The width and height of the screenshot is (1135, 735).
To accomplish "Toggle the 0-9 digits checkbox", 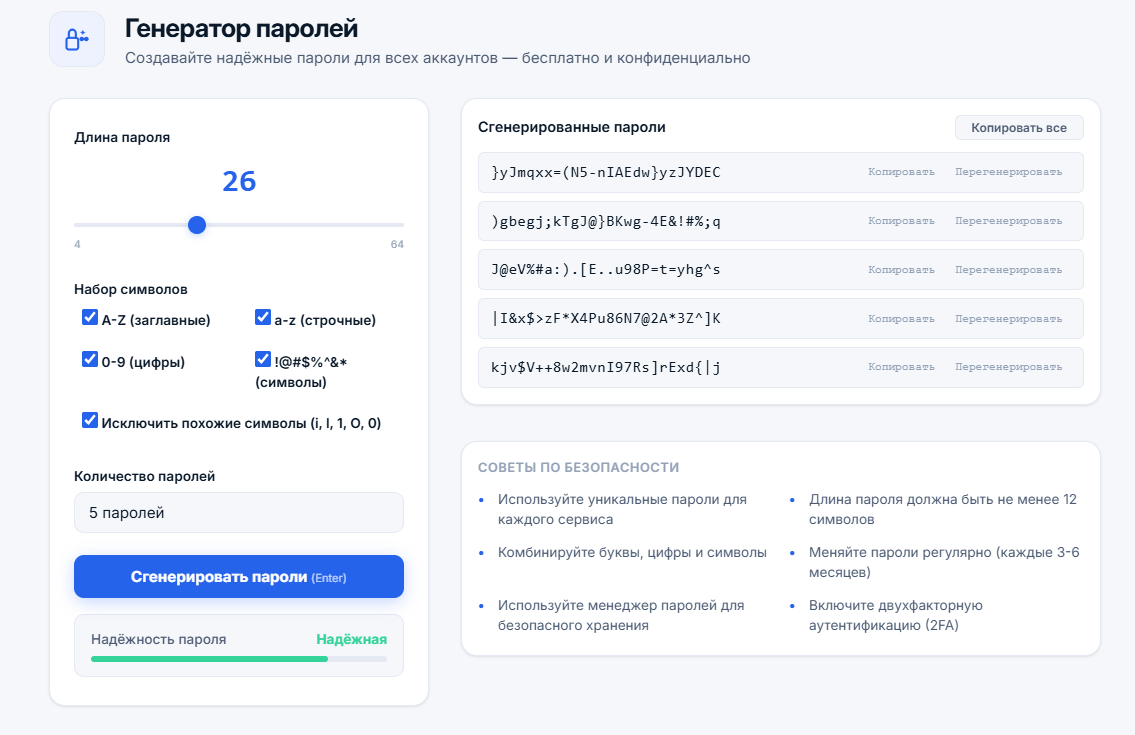I will [90, 359].
